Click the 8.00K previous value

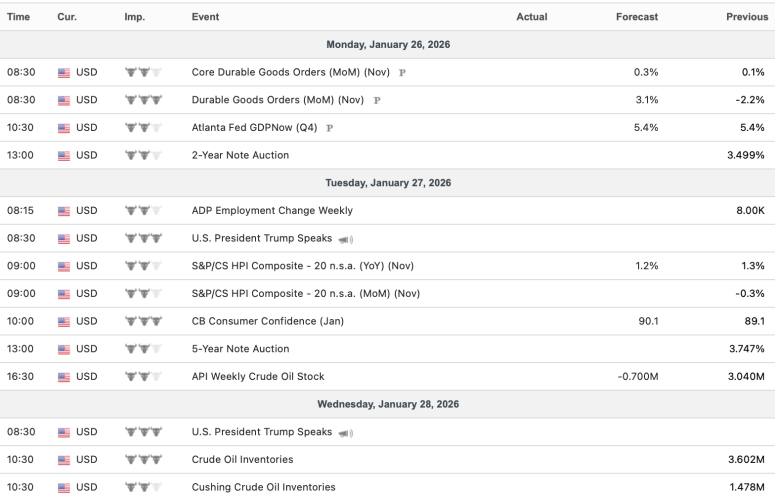point(750,210)
